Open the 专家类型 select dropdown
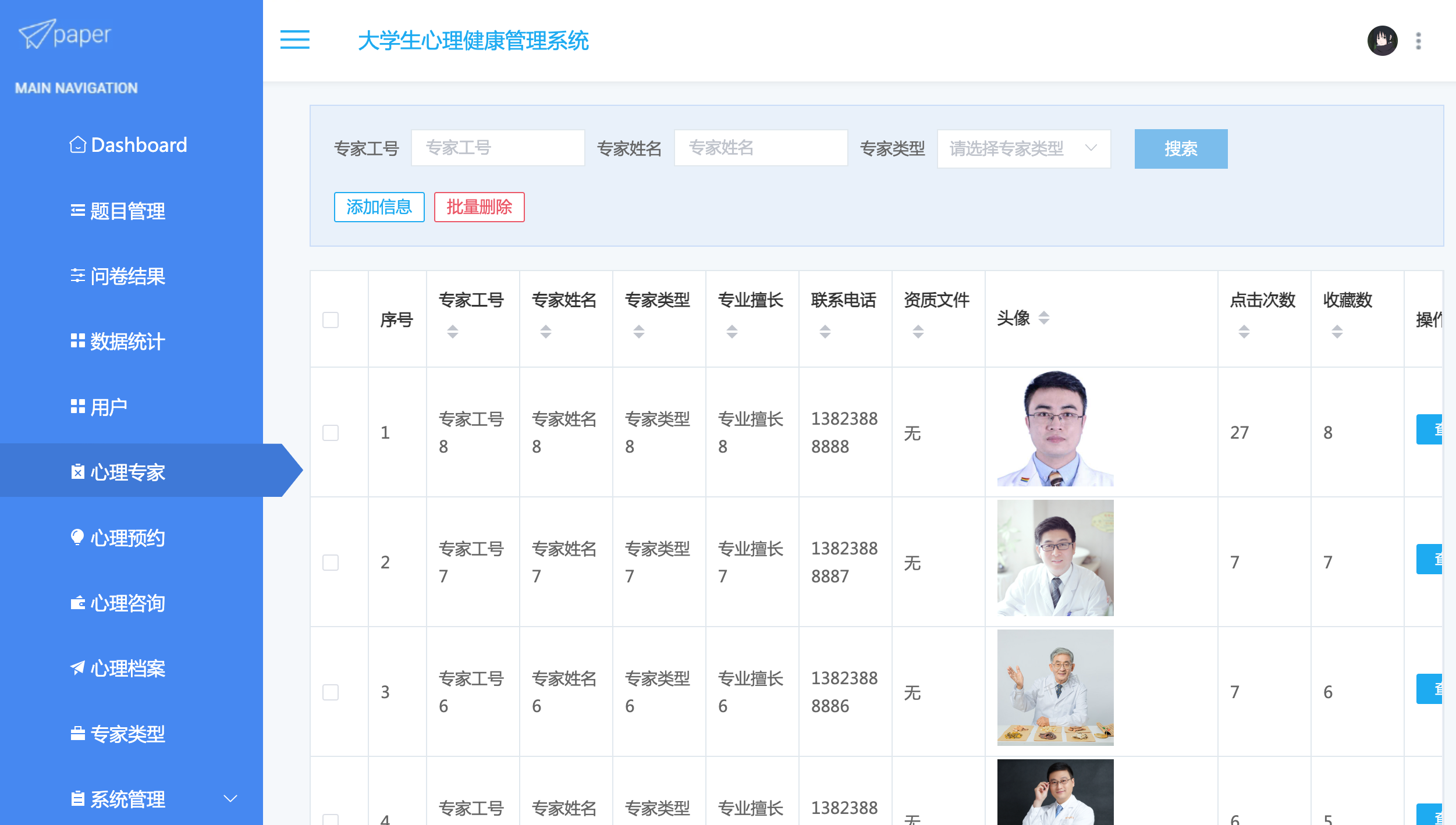1456x825 pixels. 1023,149
